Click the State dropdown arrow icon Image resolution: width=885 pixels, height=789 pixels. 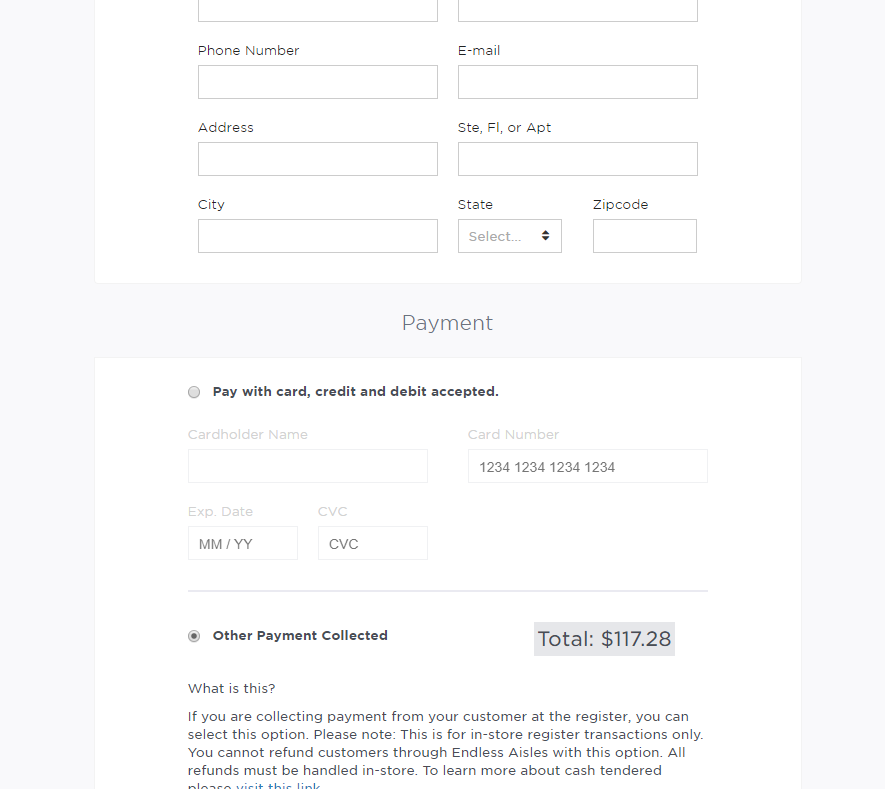tap(545, 236)
